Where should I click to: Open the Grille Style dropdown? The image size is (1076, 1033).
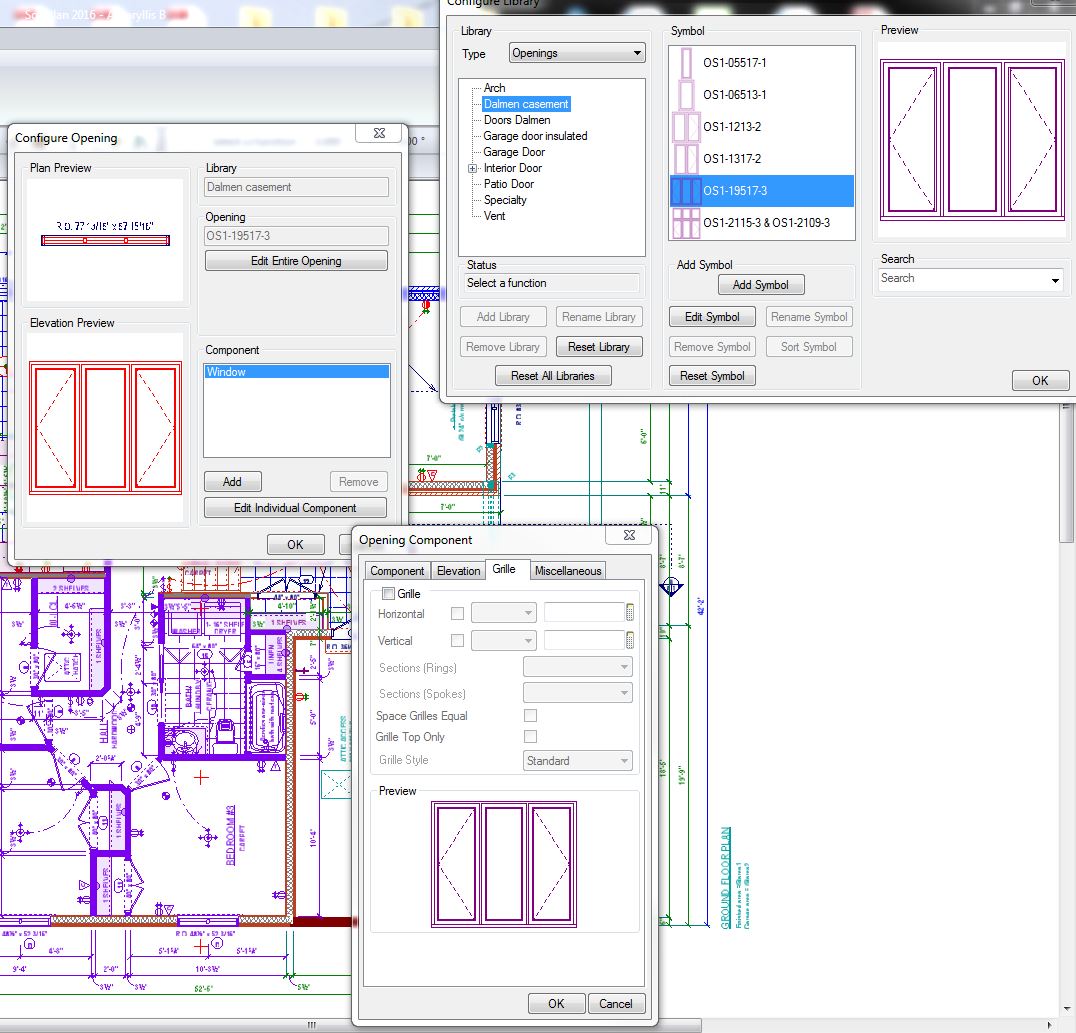(578, 760)
